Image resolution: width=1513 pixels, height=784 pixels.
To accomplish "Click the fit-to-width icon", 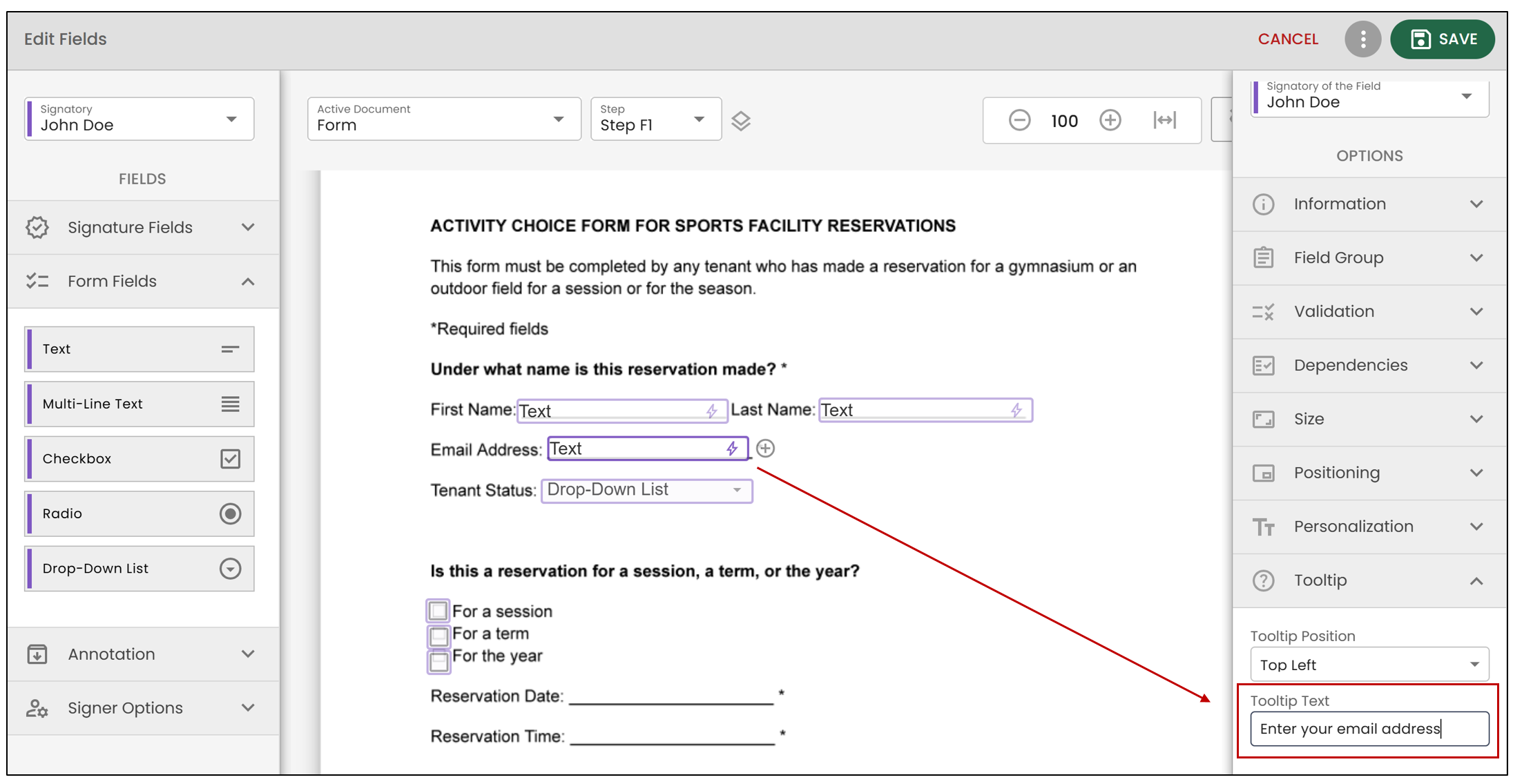I will 1165,120.
